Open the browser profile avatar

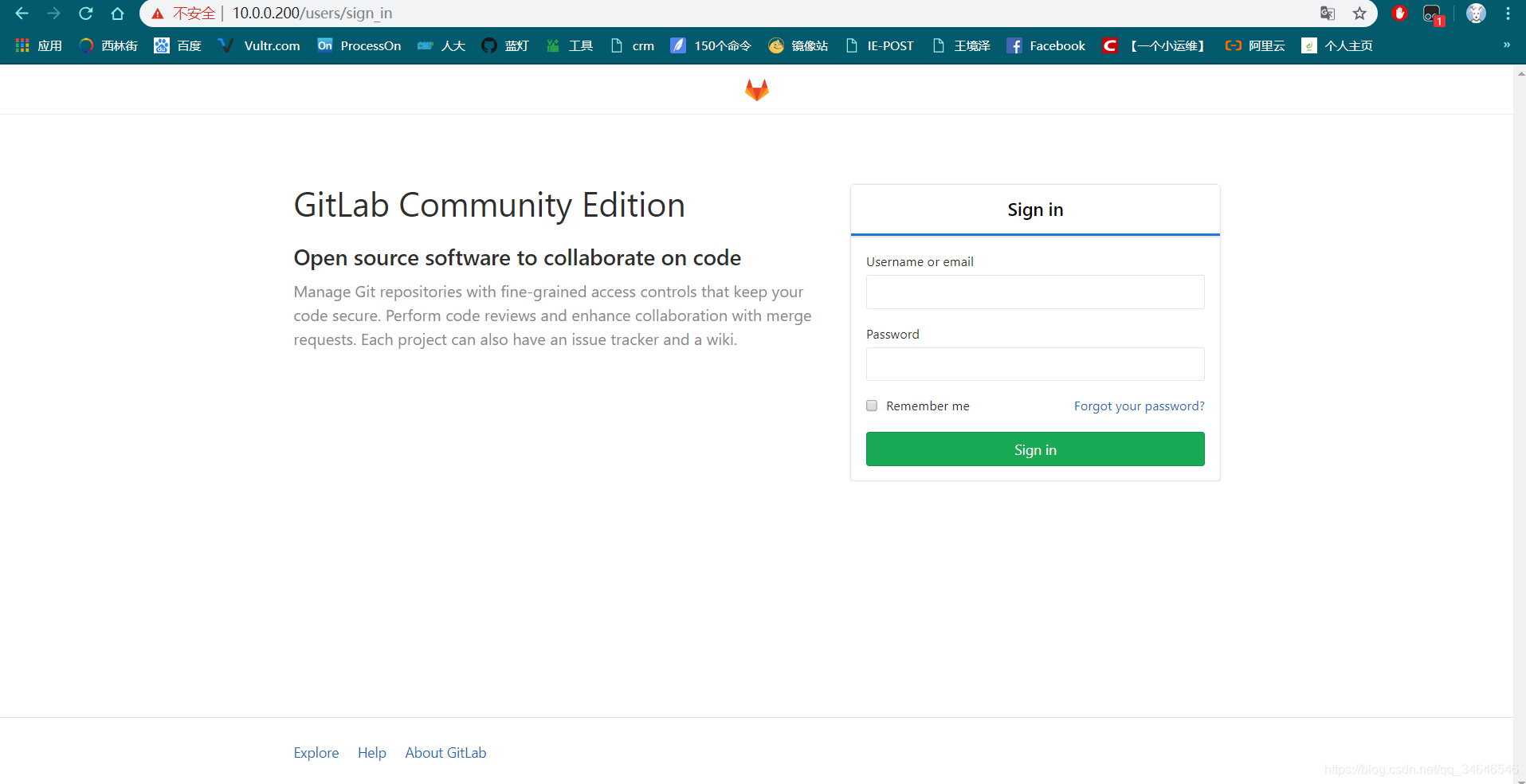[1476, 14]
